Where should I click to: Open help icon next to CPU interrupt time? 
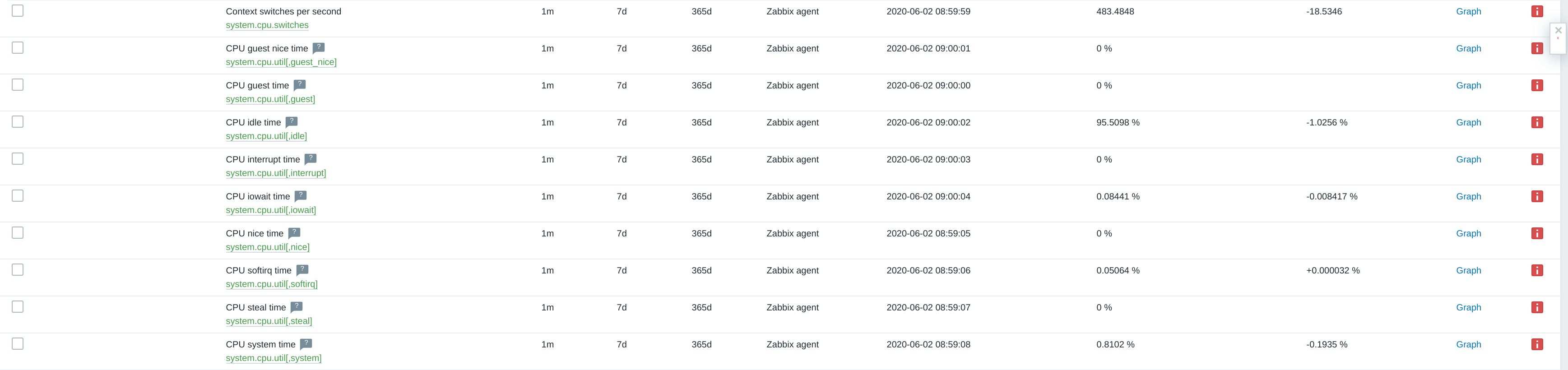311,159
